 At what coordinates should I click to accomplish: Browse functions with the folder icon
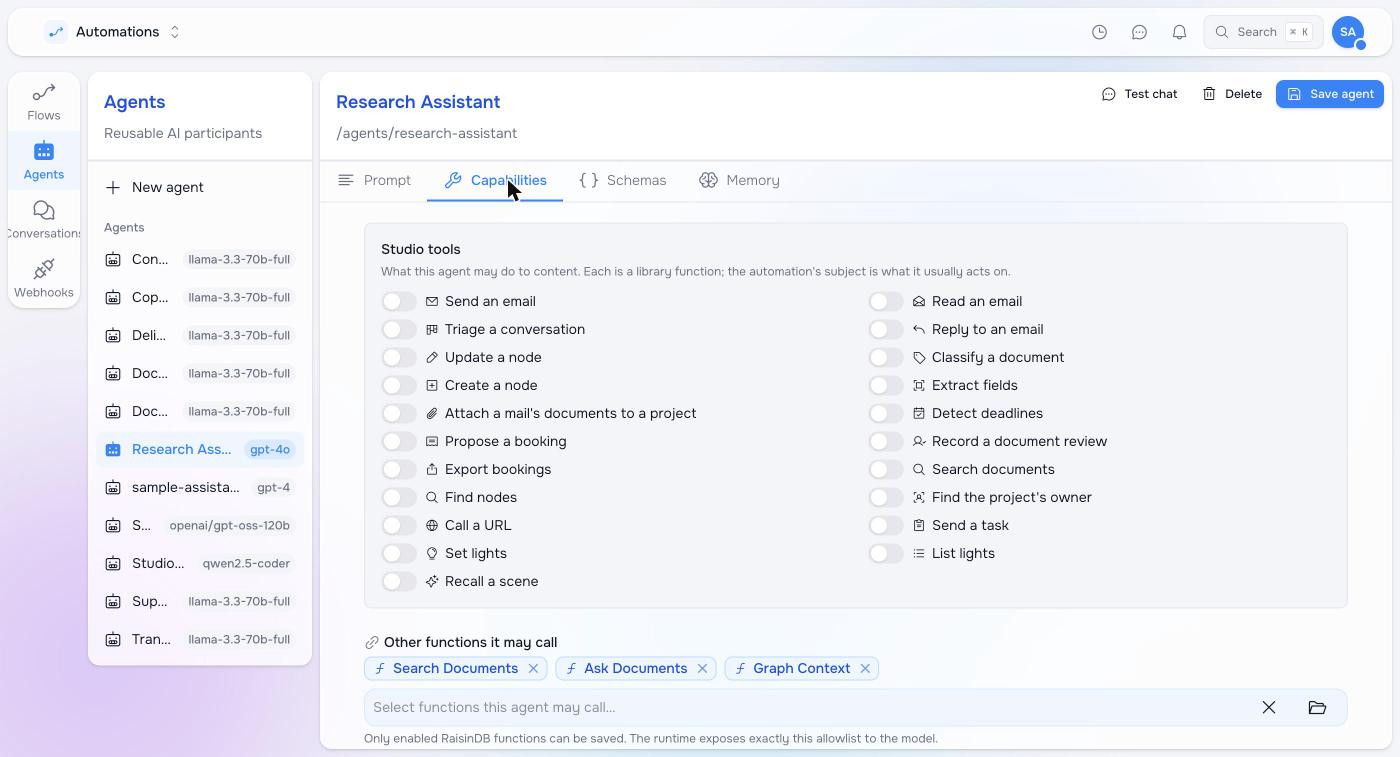[x=1317, y=707]
